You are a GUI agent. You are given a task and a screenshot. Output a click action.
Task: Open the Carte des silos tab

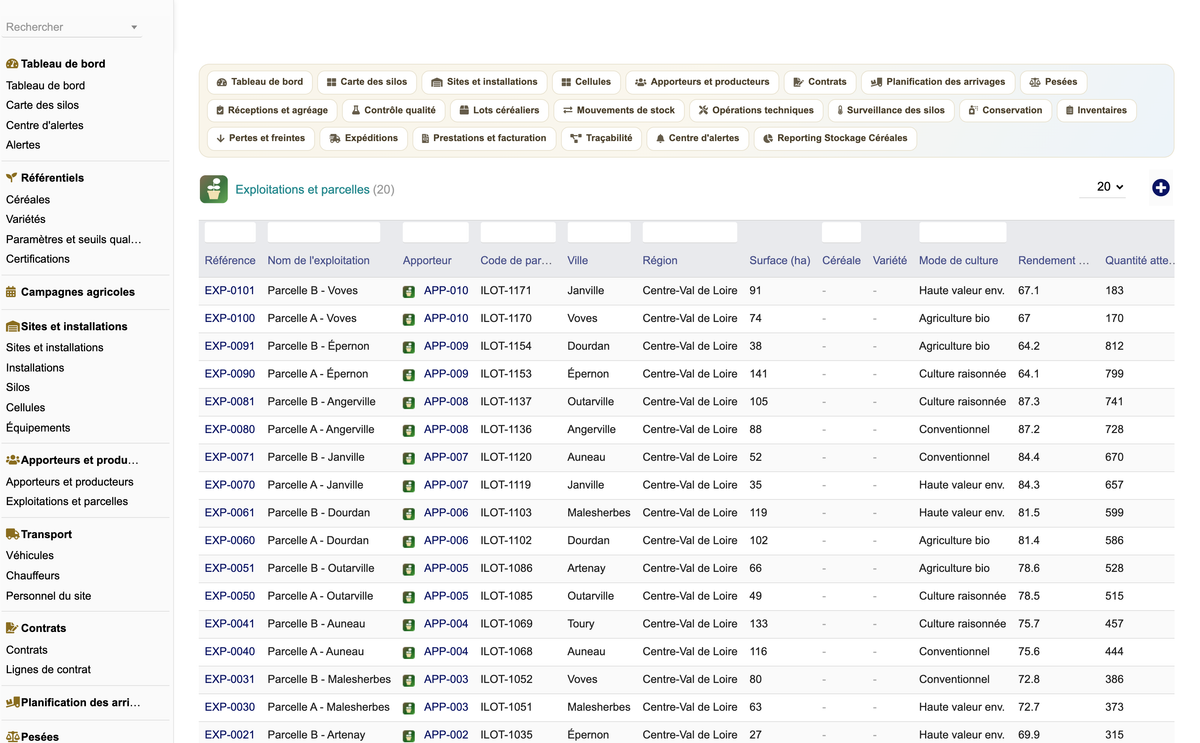tap(367, 82)
